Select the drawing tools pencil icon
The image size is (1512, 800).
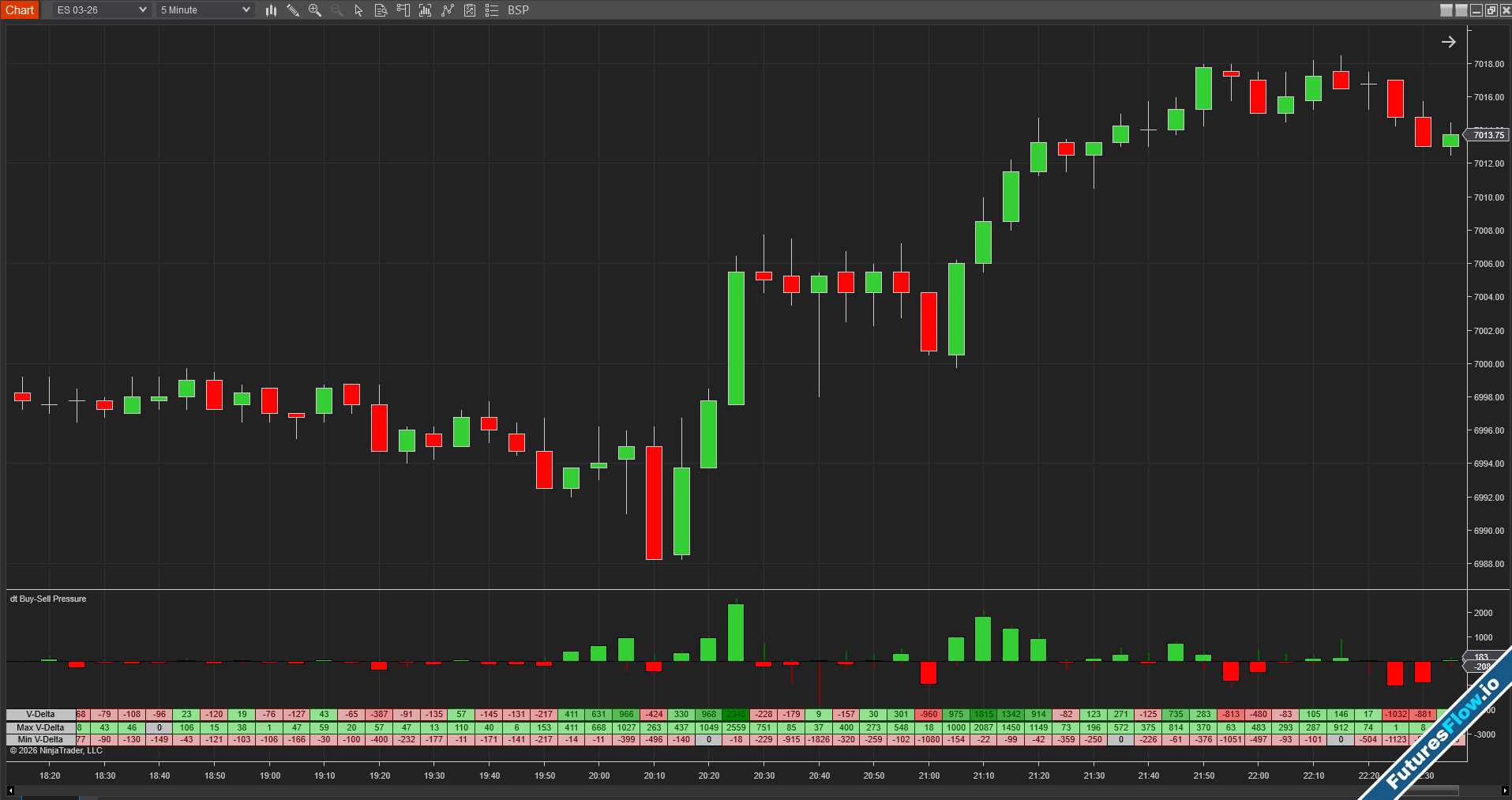293,10
